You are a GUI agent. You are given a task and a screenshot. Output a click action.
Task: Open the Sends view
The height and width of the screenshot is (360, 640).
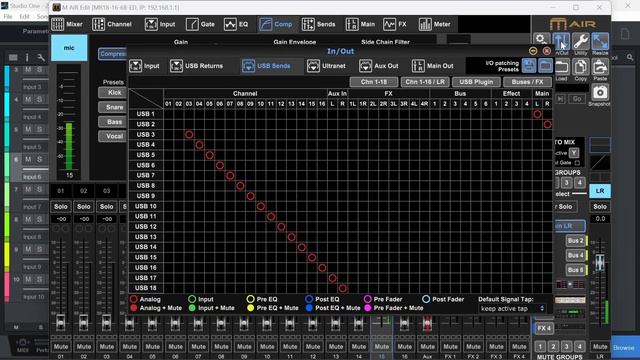coord(318,24)
